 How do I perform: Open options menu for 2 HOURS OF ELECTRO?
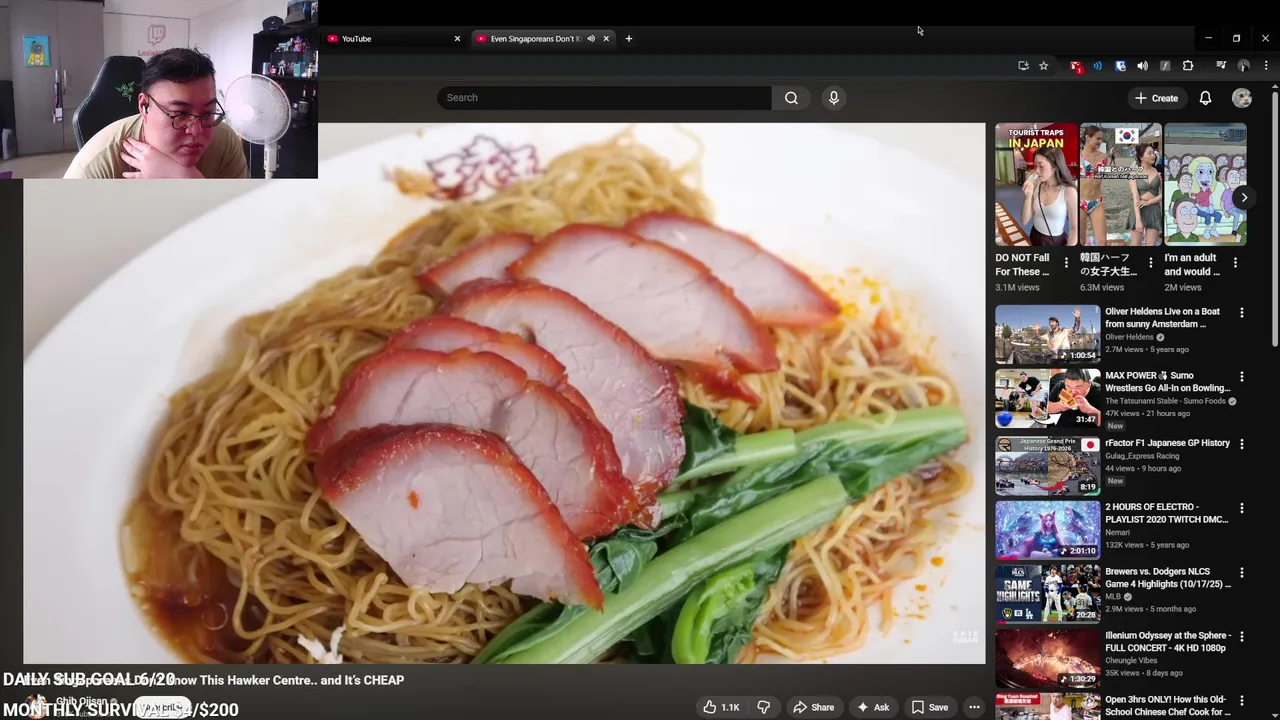pyautogui.click(x=1242, y=508)
